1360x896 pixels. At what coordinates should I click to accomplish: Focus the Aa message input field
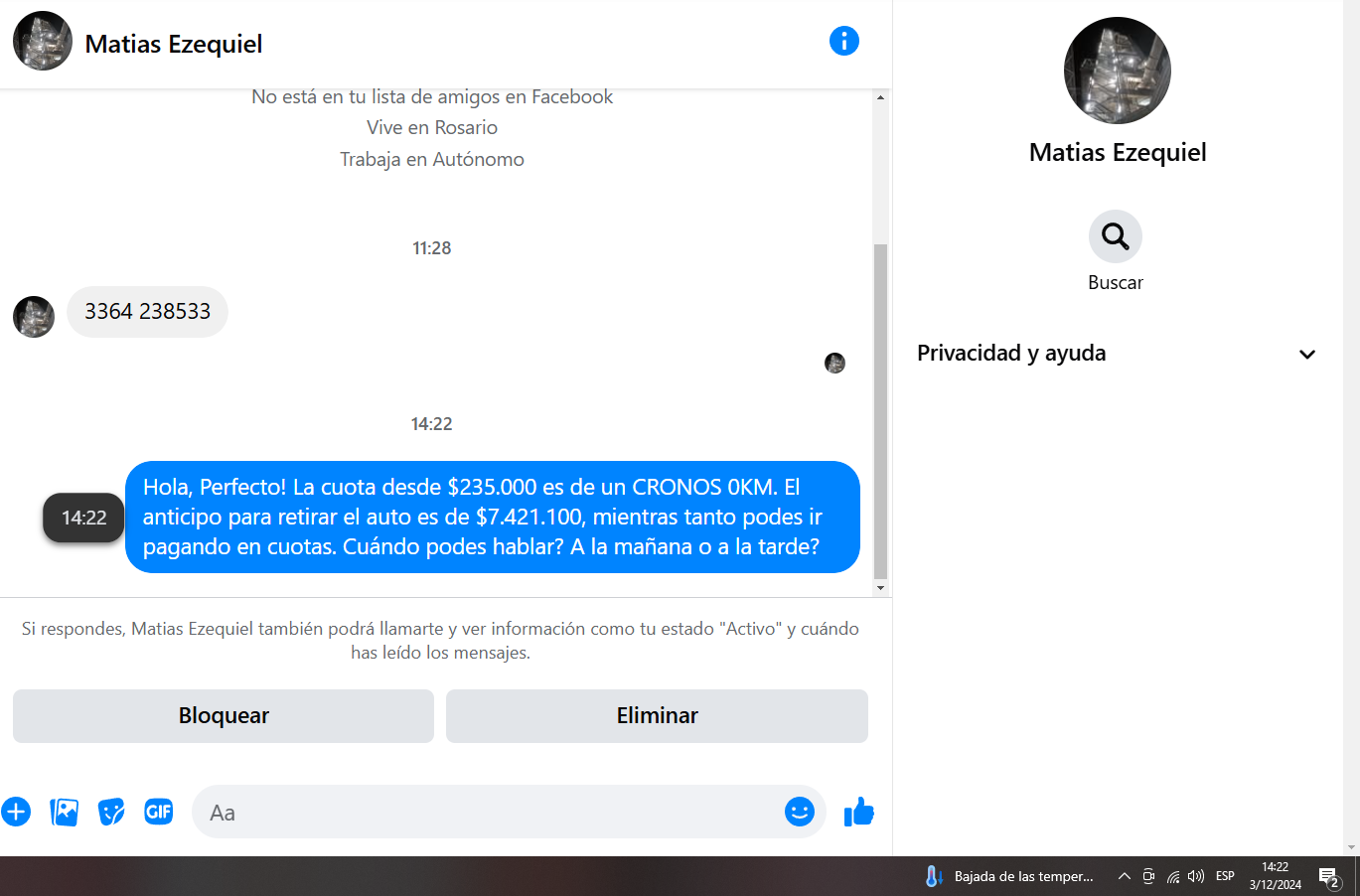pyautogui.click(x=487, y=812)
